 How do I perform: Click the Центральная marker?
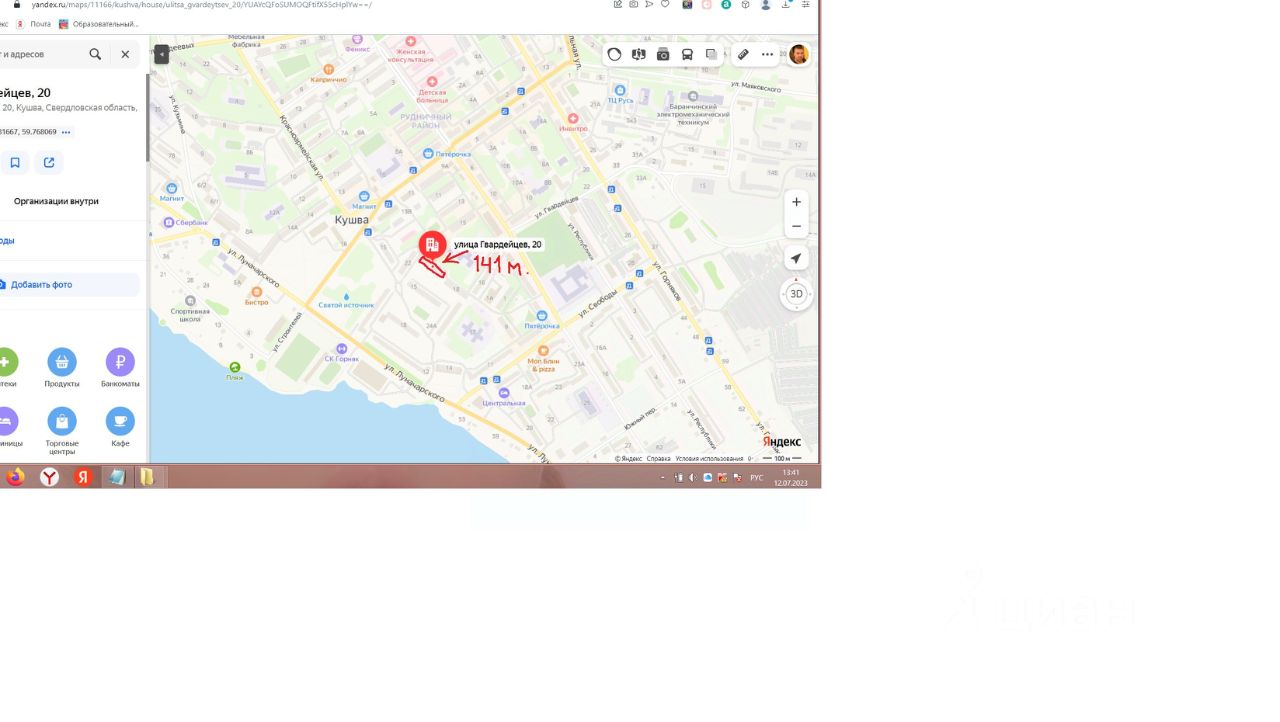(x=504, y=393)
